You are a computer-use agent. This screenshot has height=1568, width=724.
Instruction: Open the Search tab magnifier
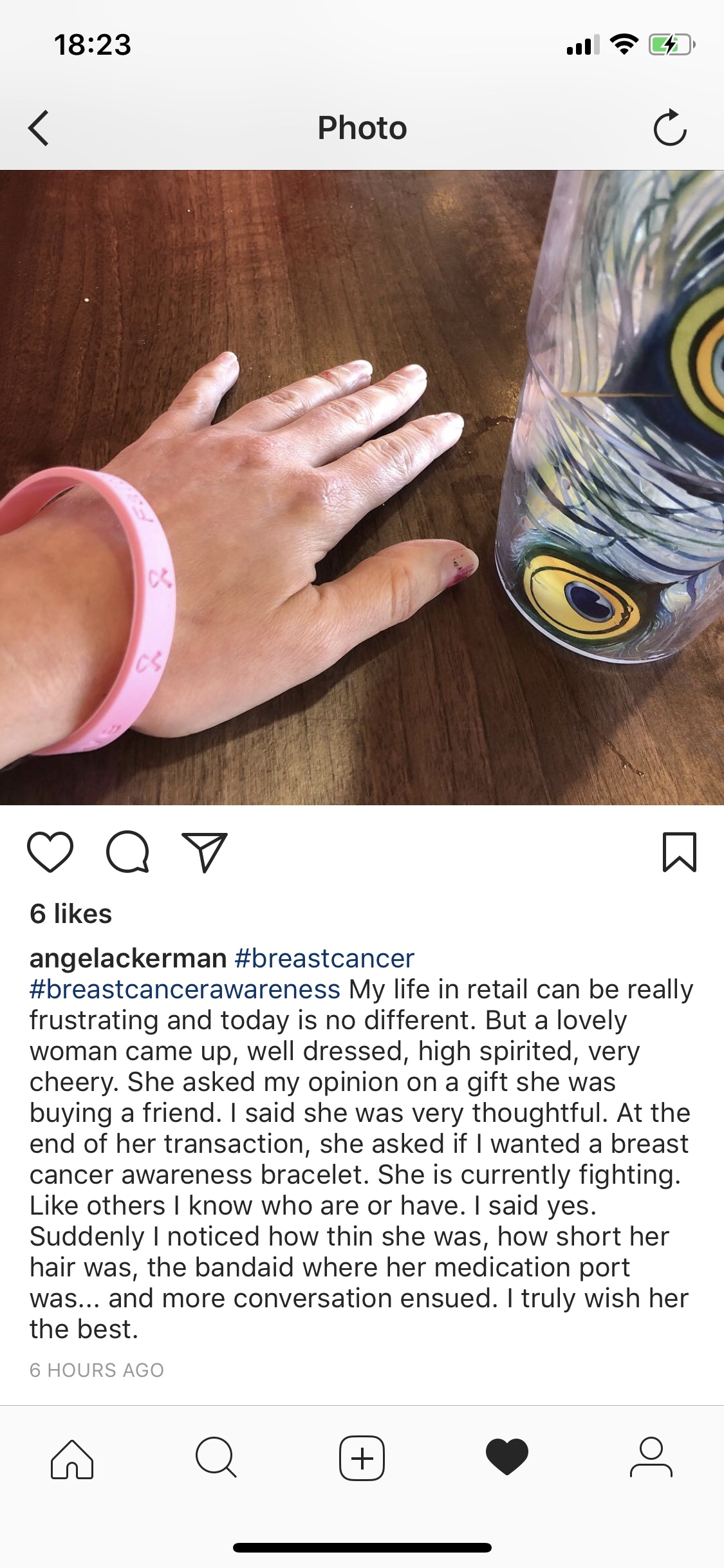(216, 1457)
